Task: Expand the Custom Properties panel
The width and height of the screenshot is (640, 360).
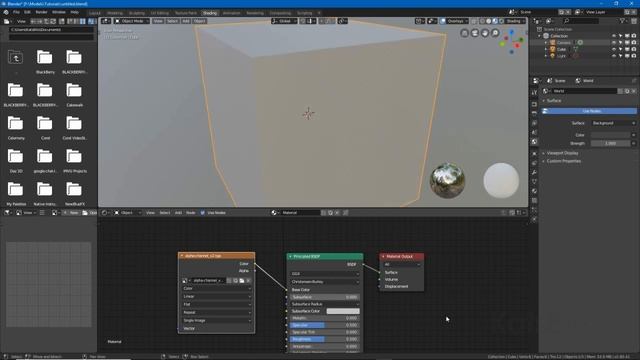Action: coord(563,161)
